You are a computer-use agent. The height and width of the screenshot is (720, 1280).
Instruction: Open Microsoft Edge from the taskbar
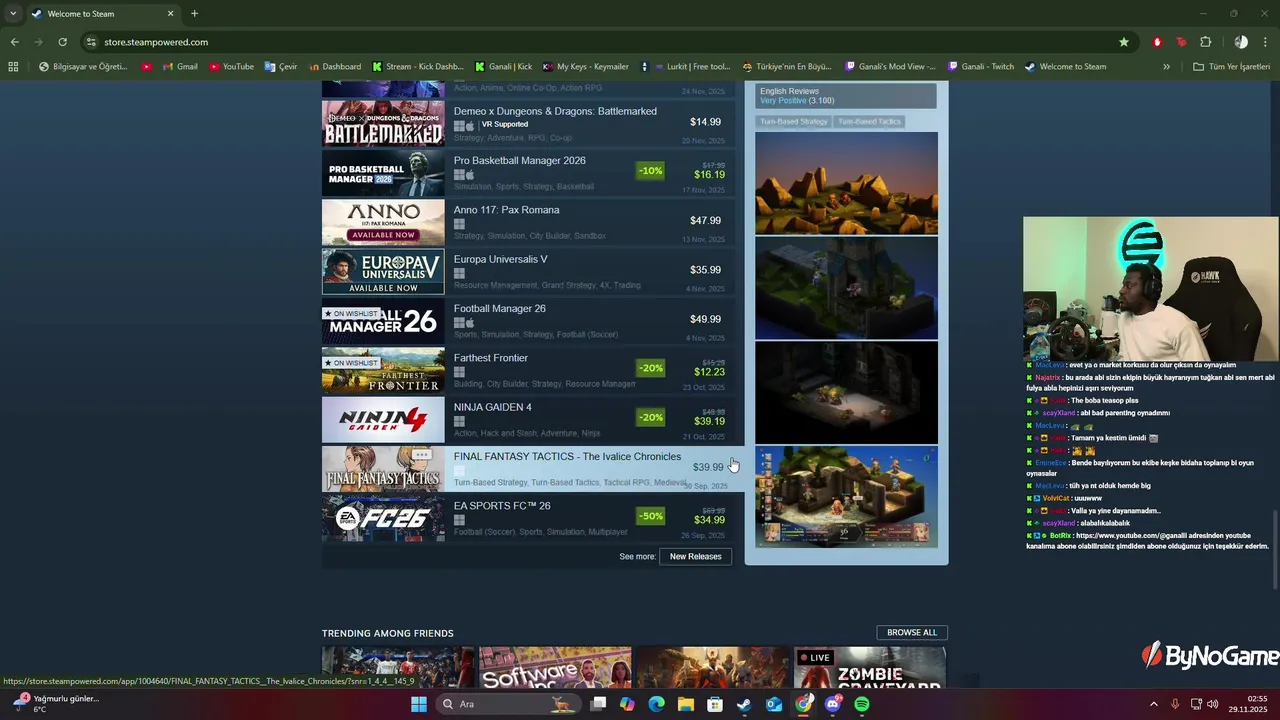click(656, 704)
